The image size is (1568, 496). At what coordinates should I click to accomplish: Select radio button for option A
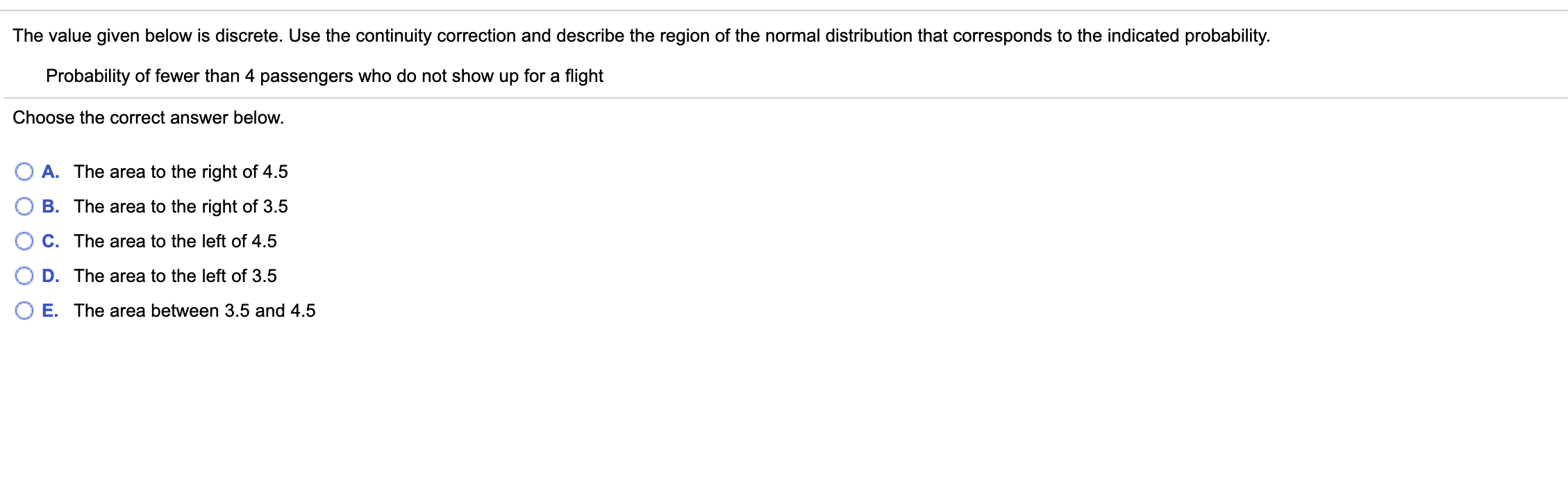(x=25, y=171)
